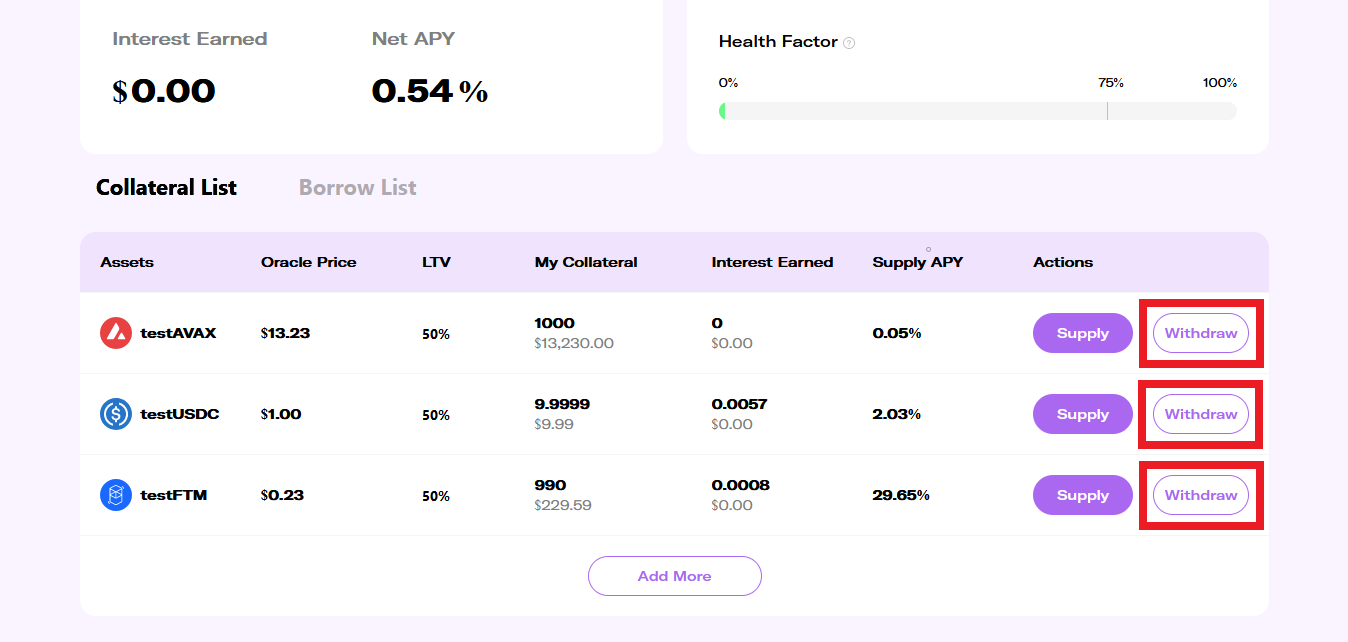Click the Interest Earned column header
This screenshot has height=642, width=1348.
(772, 263)
